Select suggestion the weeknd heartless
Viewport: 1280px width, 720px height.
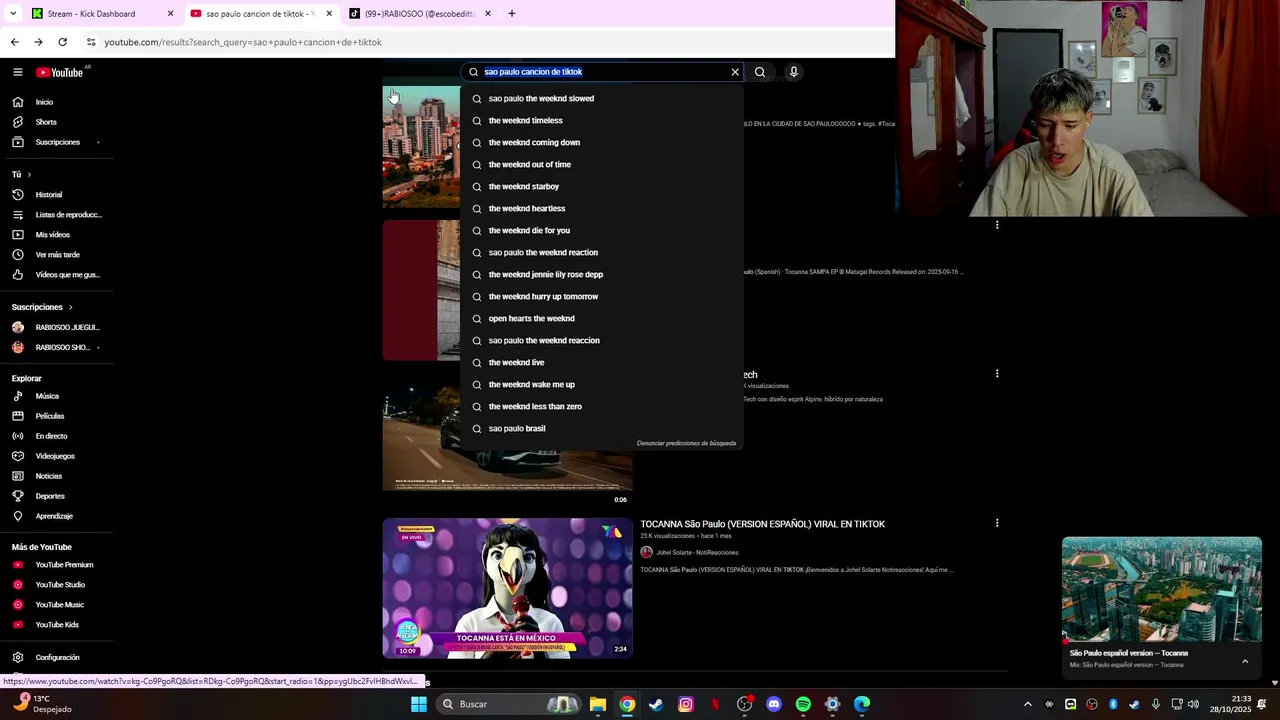[x=601, y=209]
